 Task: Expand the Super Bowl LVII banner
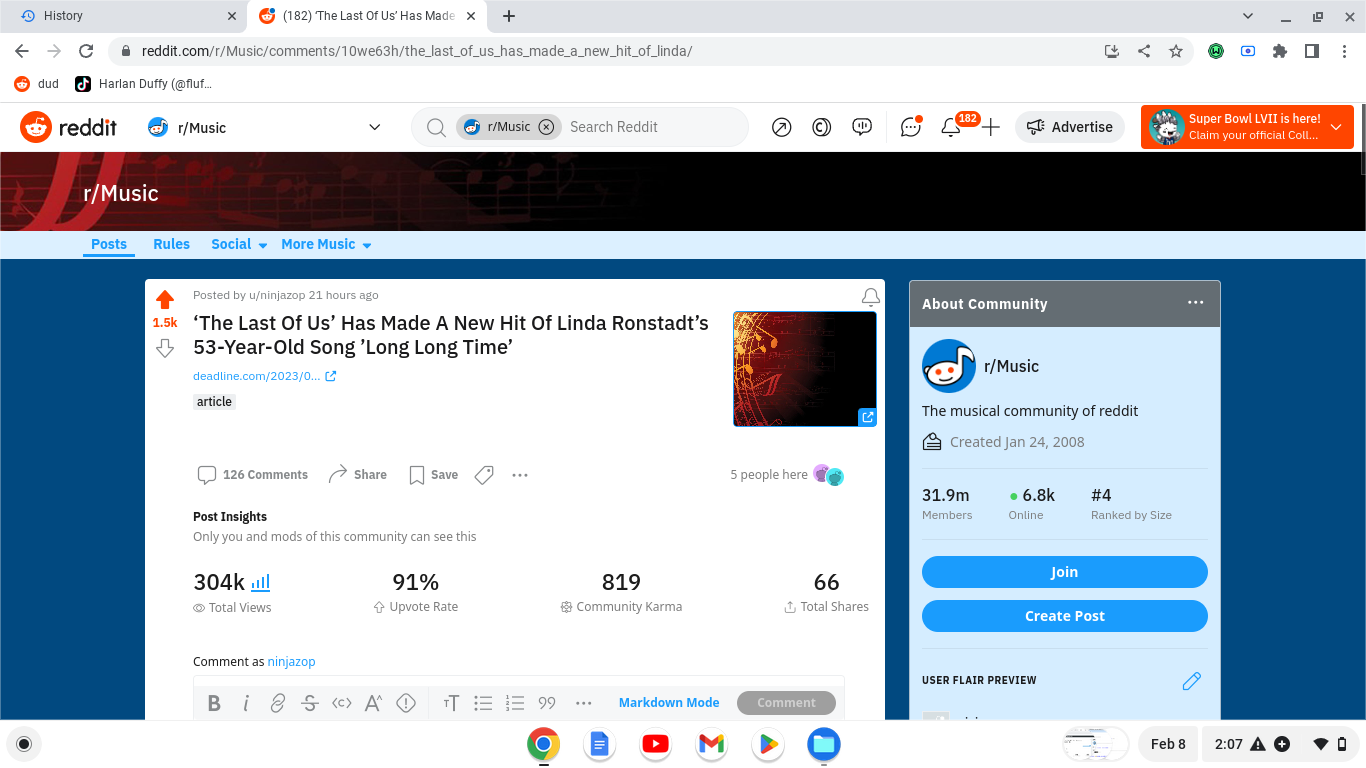(x=1335, y=127)
